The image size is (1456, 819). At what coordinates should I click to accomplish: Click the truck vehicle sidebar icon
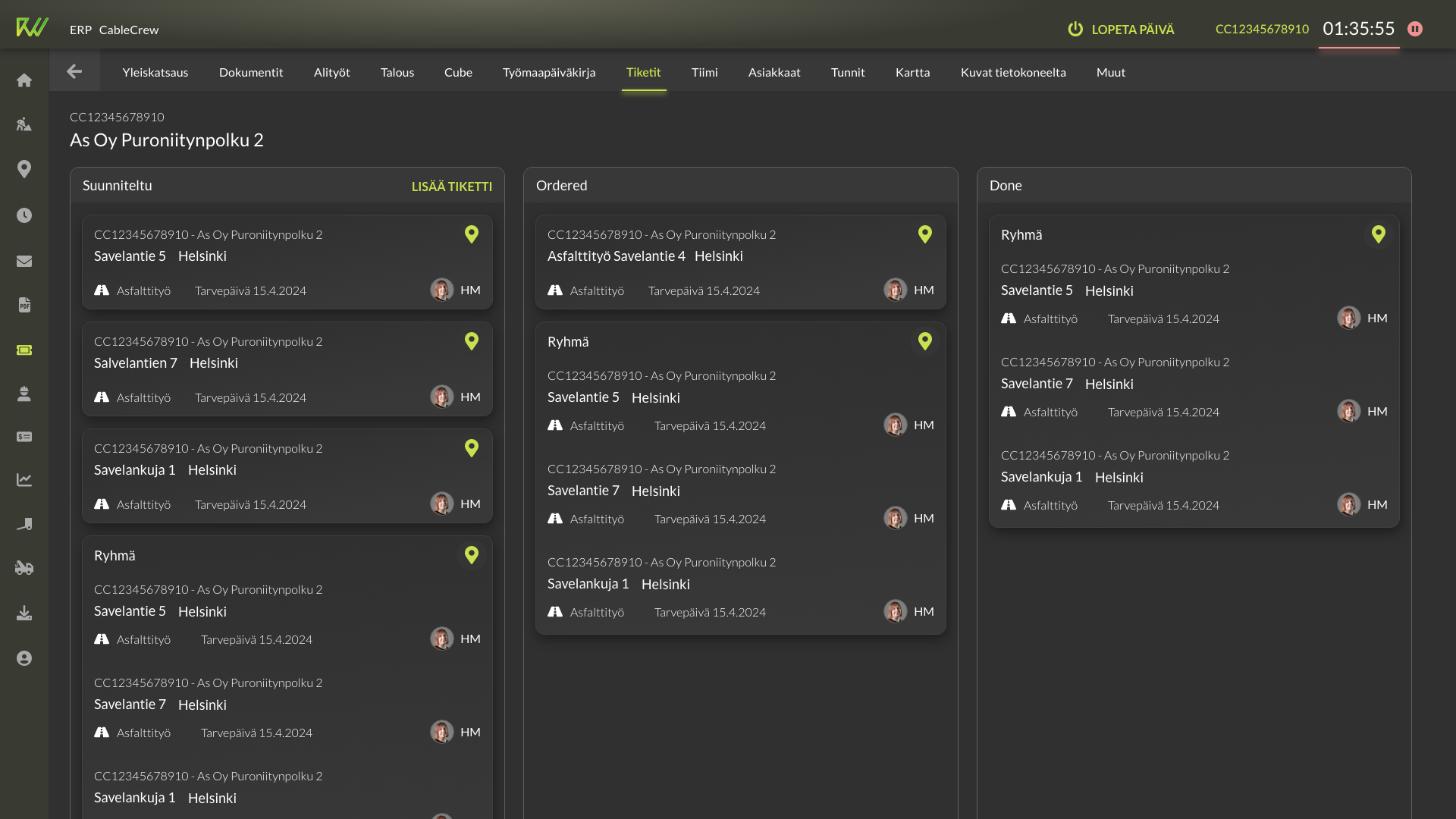[24, 568]
